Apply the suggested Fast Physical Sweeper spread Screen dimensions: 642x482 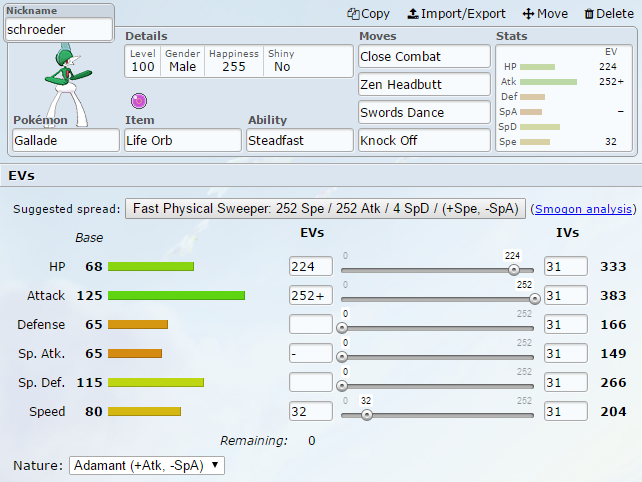click(325, 208)
